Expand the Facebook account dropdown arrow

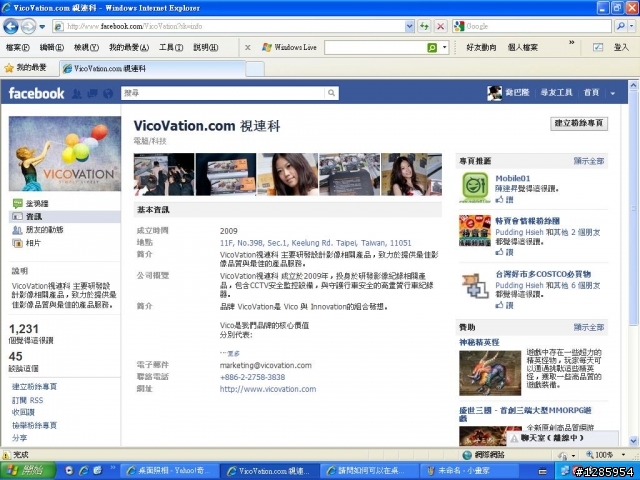(613, 93)
